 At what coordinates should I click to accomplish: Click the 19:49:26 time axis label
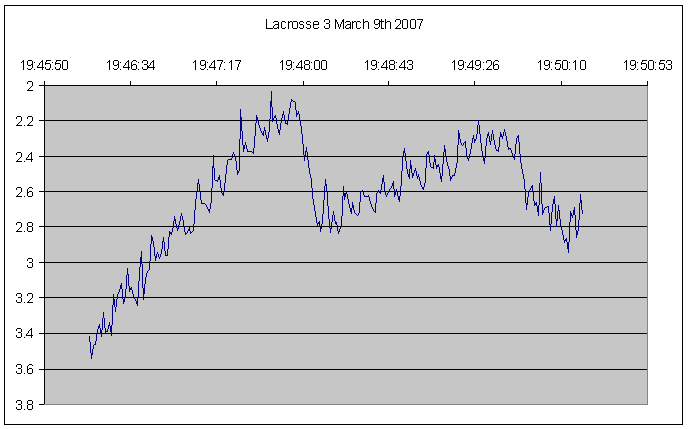[474, 65]
